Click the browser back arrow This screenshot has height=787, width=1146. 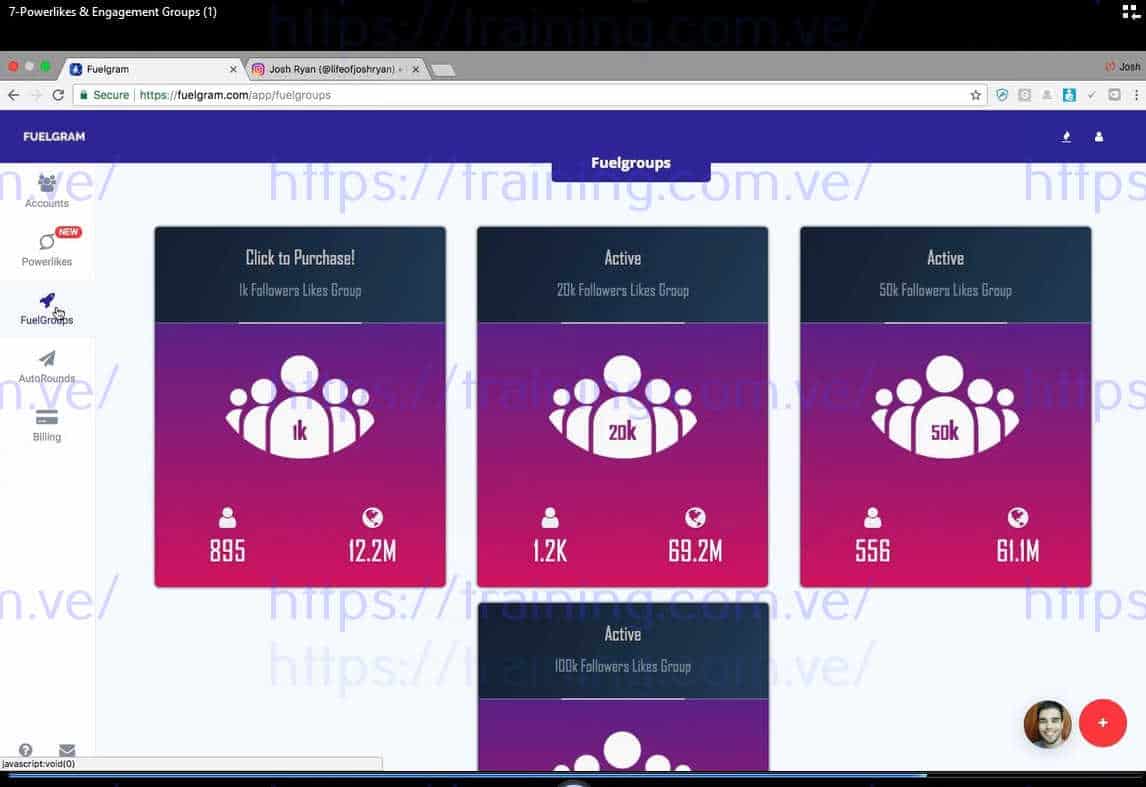pos(14,95)
